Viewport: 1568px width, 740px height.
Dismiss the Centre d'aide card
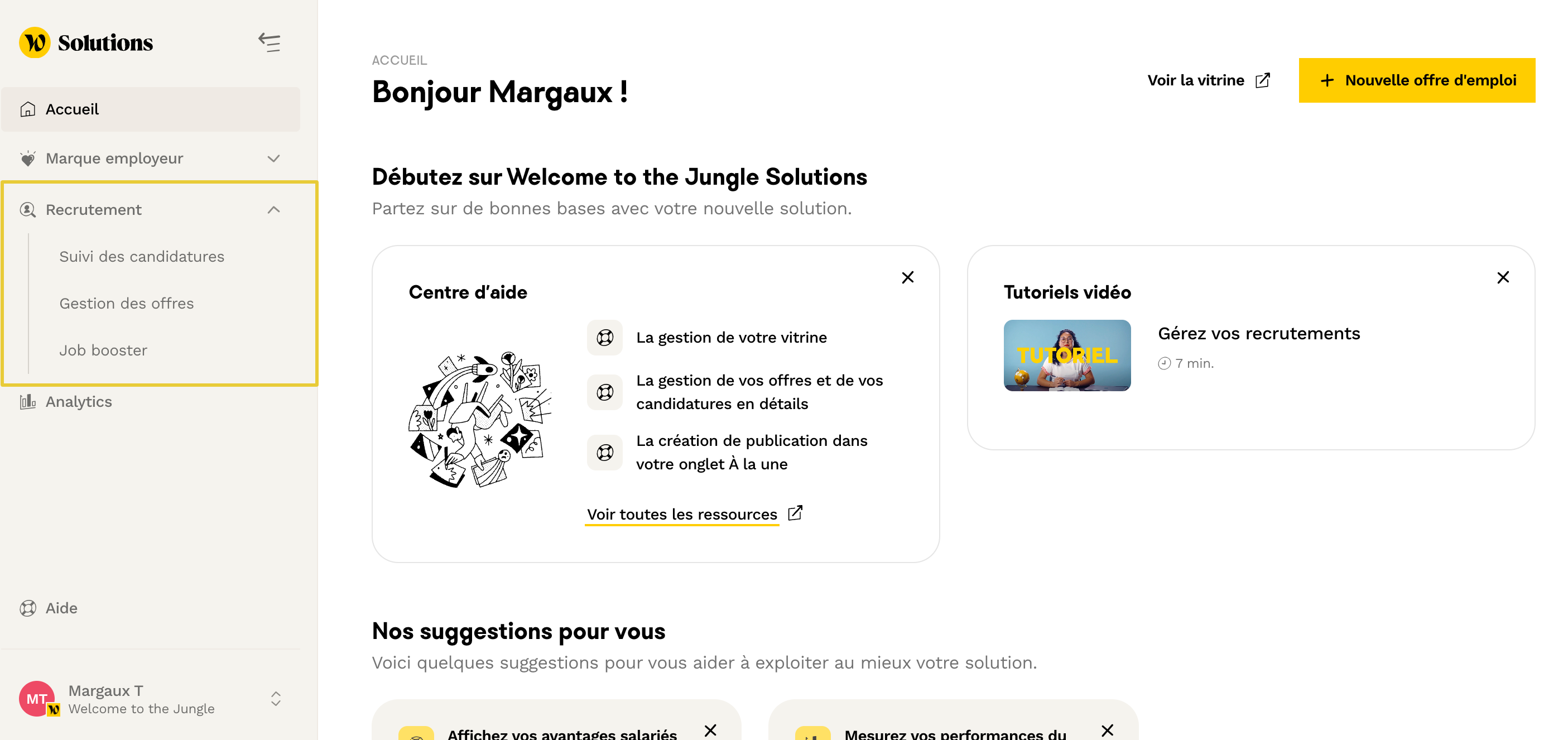coord(907,277)
